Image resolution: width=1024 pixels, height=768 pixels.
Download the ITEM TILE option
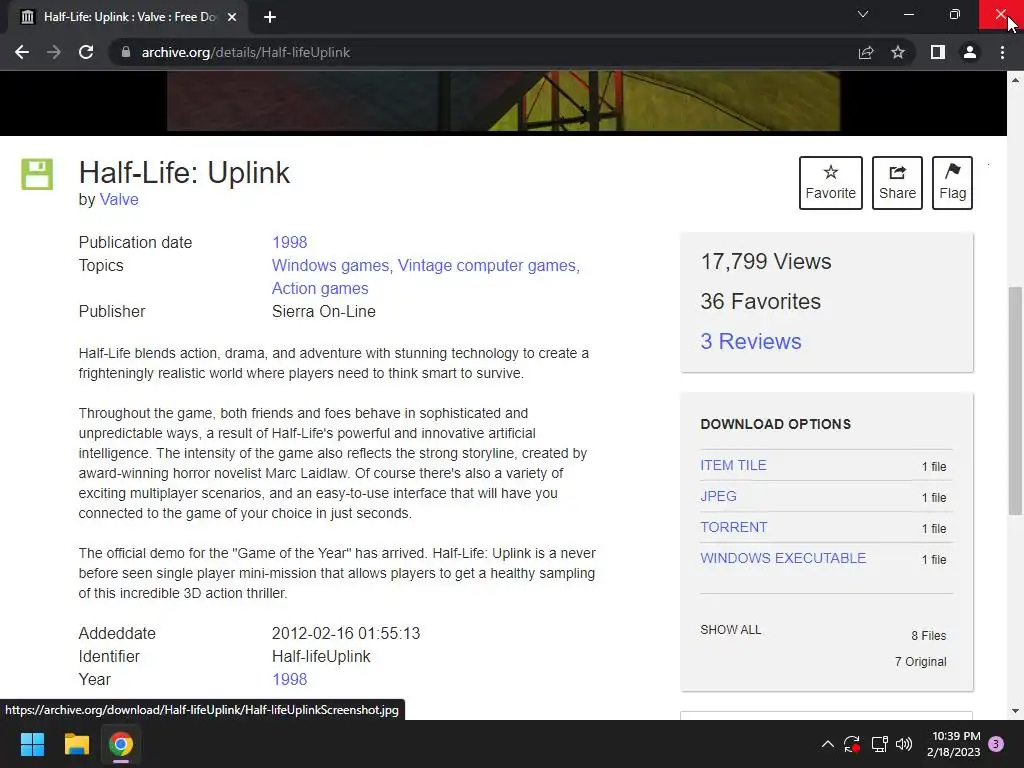click(x=733, y=465)
